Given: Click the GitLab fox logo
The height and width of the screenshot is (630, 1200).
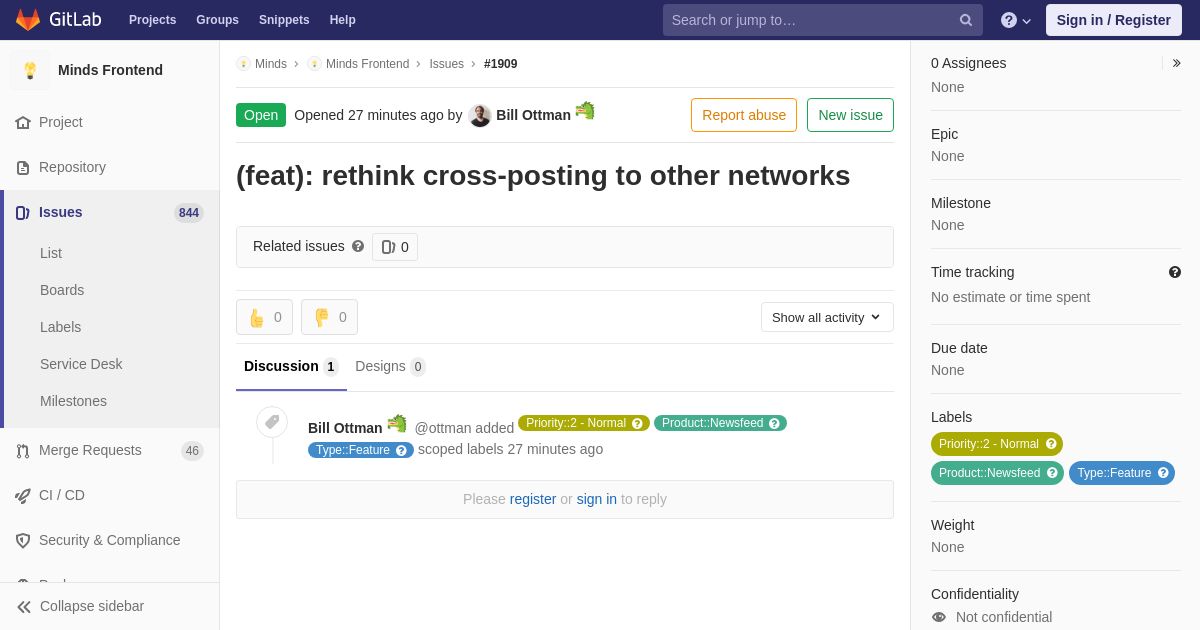Looking at the screenshot, I should pyautogui.click(x=28, y=20).
